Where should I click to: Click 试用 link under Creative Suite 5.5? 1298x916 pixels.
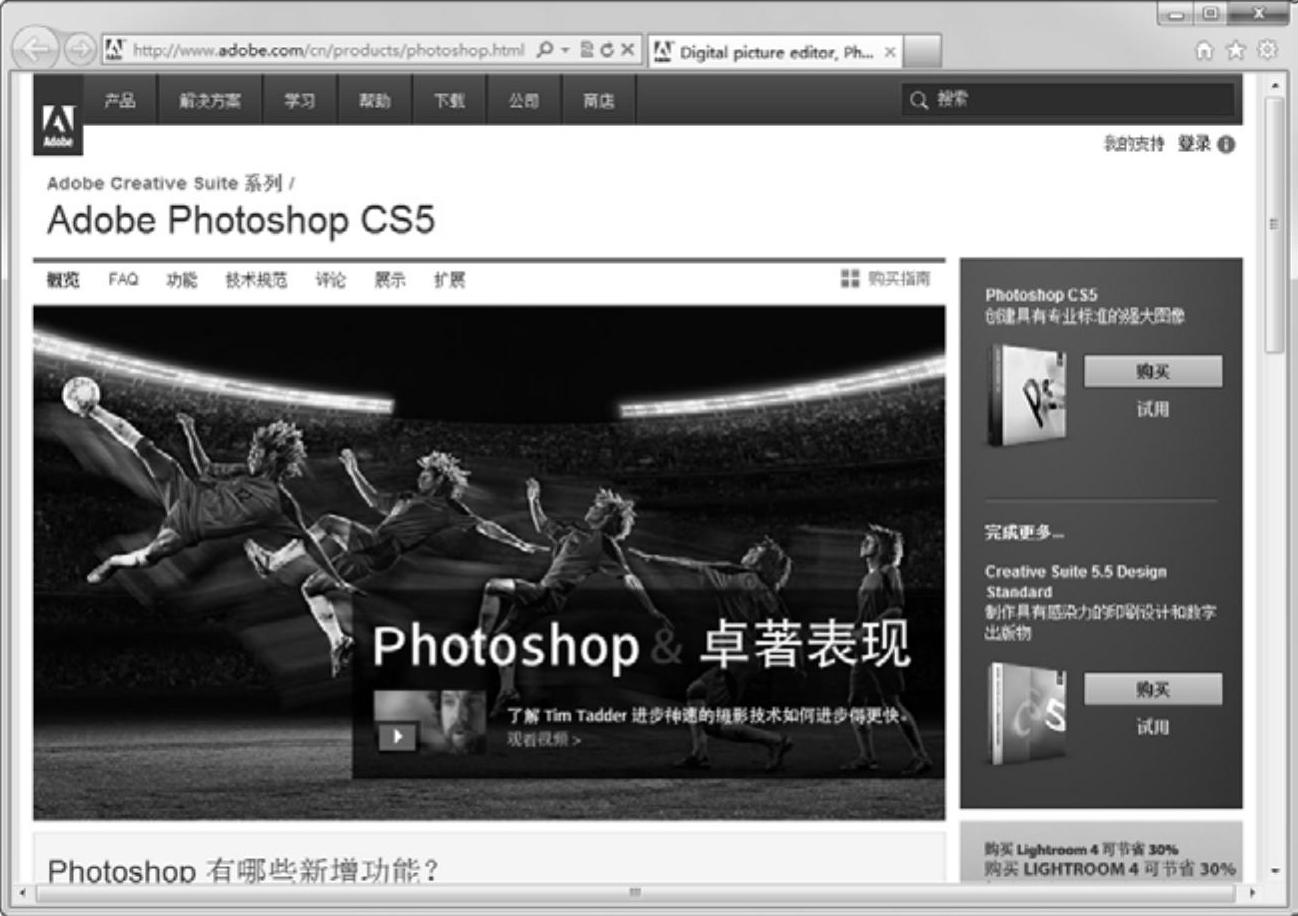[1152, 727]
